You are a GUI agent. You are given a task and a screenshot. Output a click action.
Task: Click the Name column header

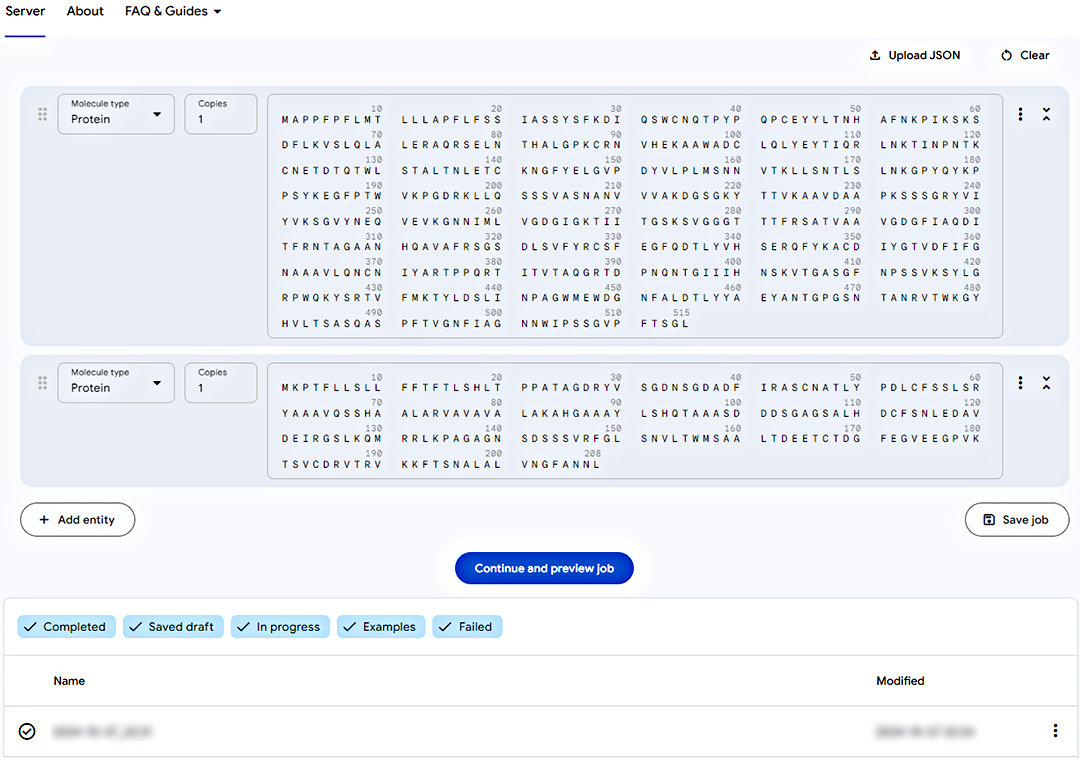[x=70, y=681]
